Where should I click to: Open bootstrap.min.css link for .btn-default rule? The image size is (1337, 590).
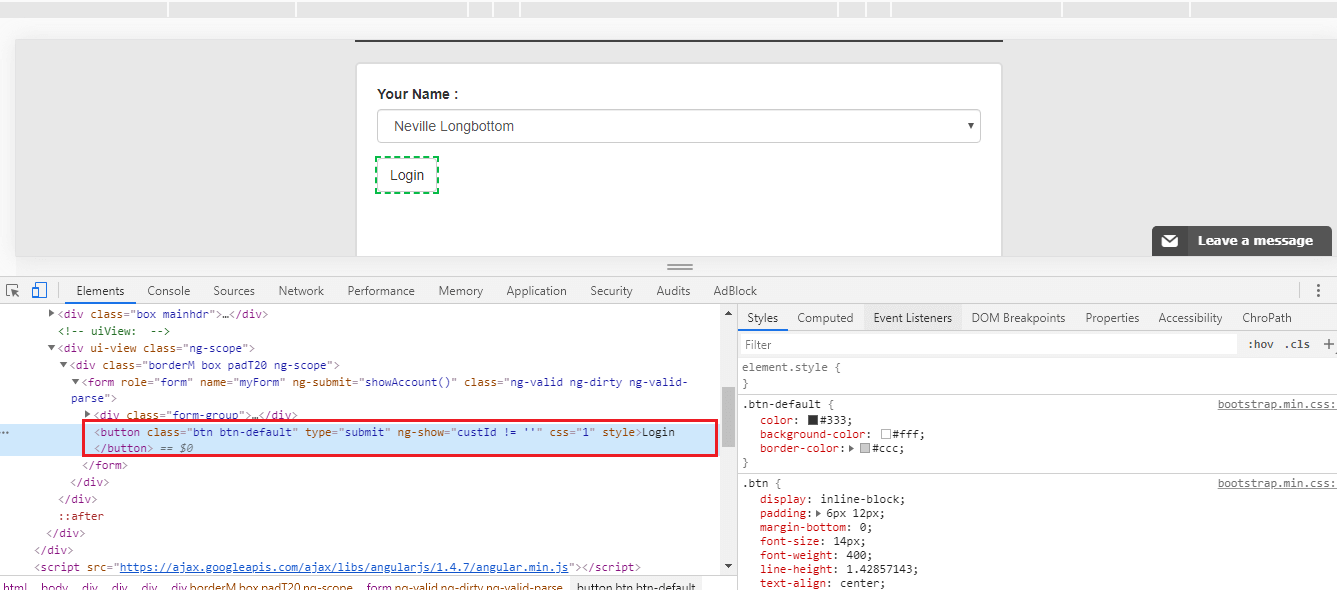pos(1276,405)
